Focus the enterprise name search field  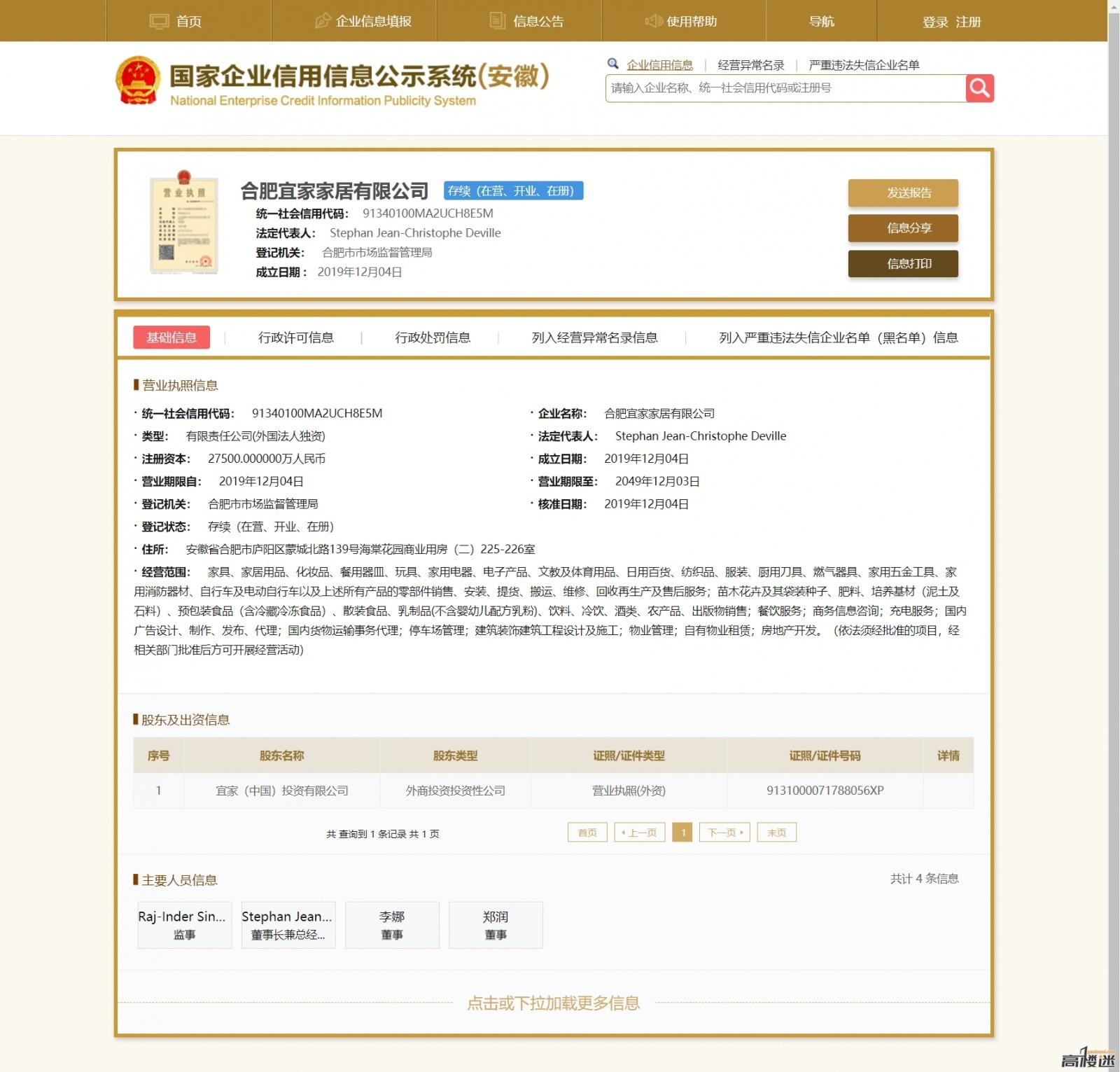tap(785, 88)
